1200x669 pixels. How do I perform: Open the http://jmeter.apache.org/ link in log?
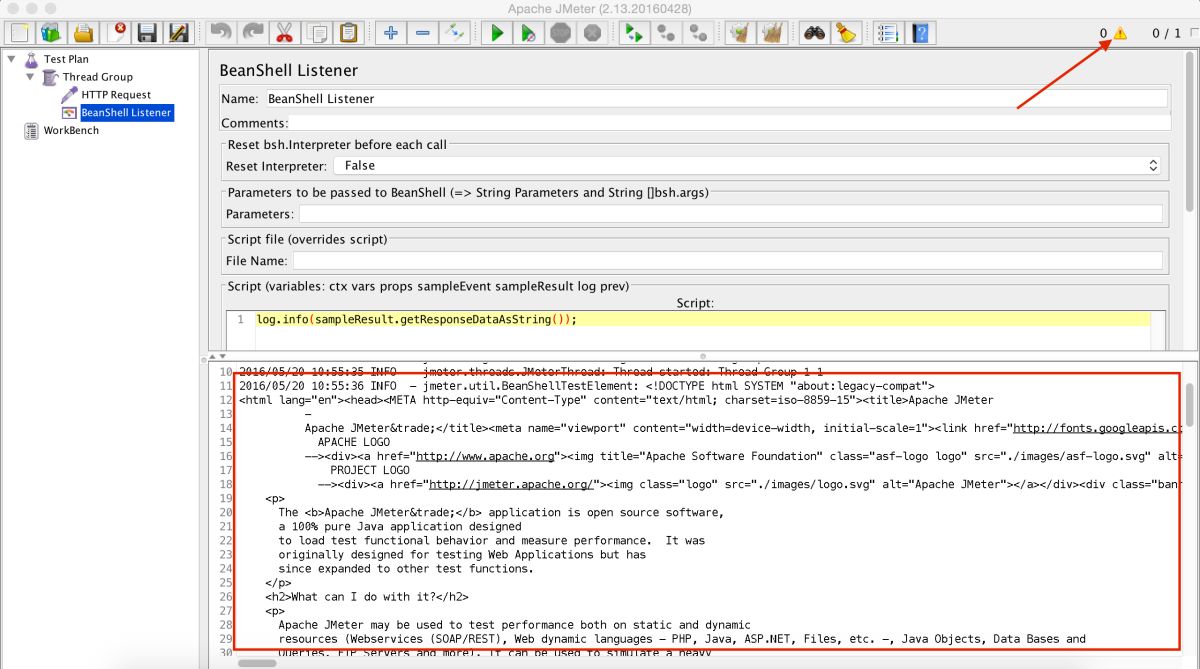pos(513,484)
